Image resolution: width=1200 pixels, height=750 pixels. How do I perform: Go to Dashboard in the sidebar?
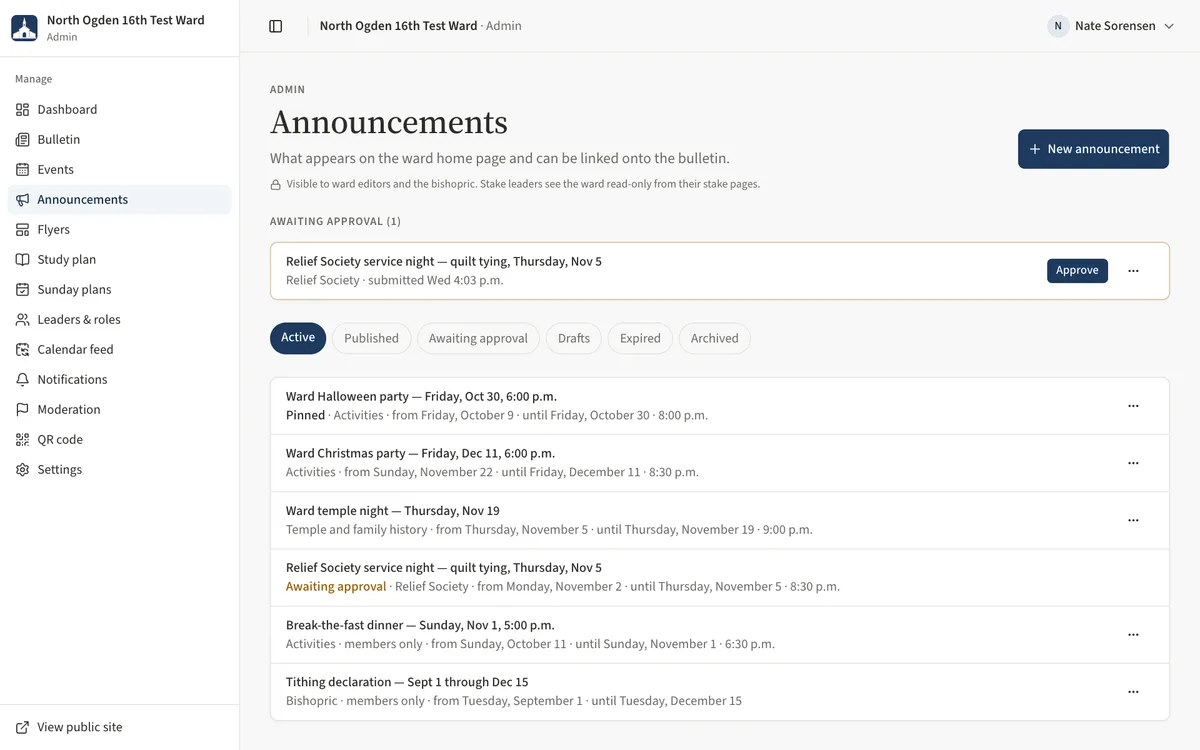[119, 110]
